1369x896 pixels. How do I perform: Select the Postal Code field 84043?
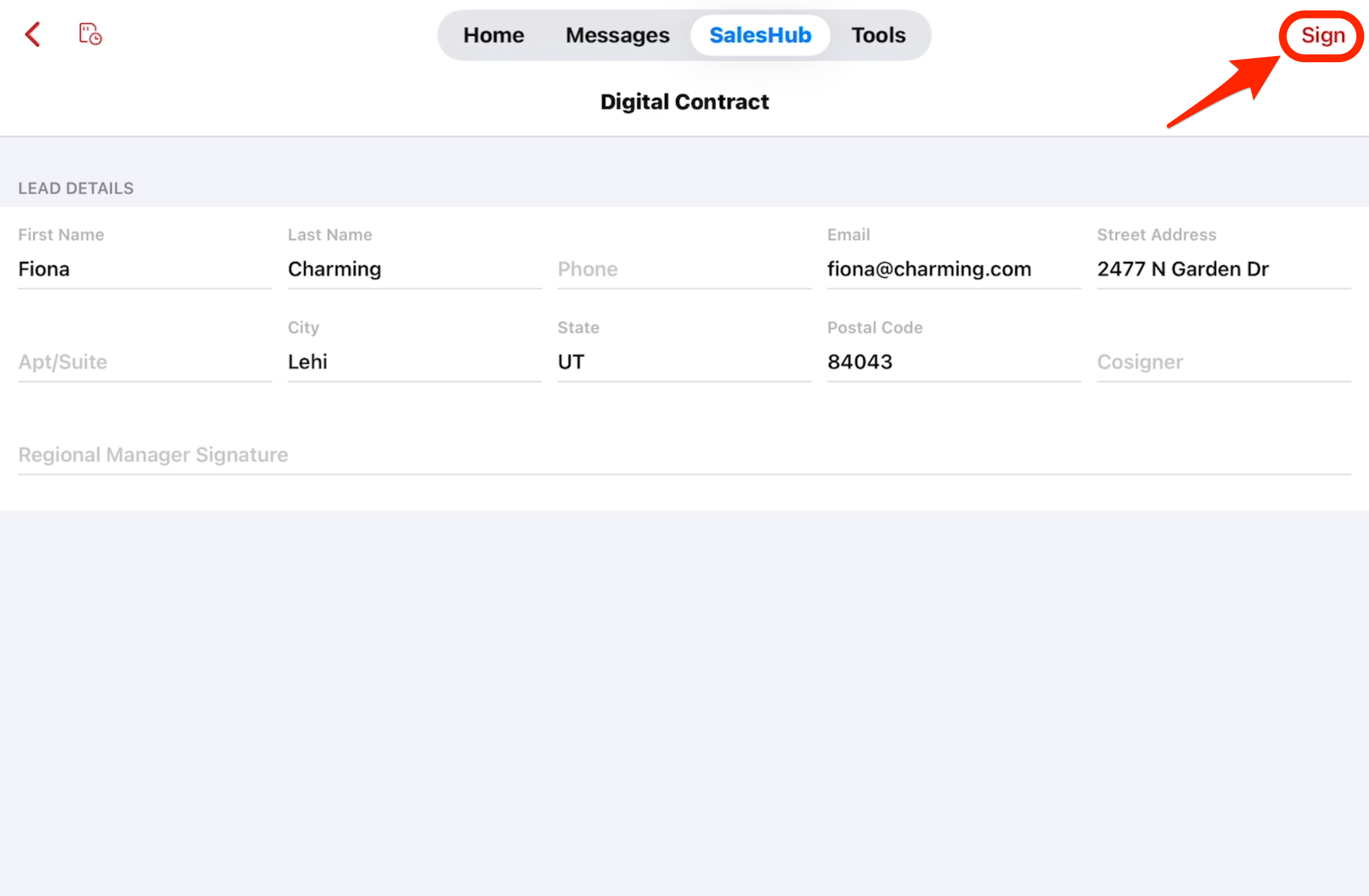(x=953, y=362)
